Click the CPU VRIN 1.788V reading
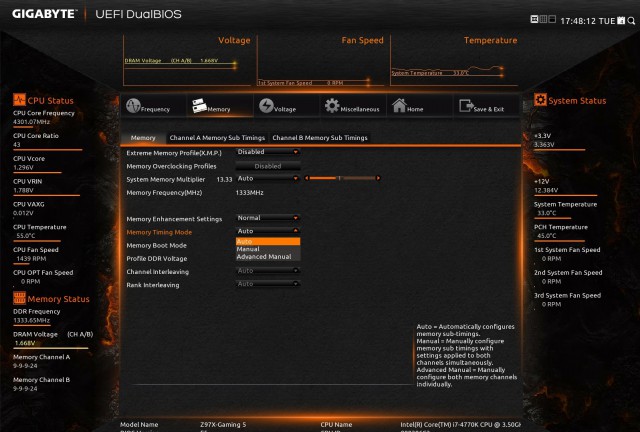Viewport: 640px width, 432px height. point(27,186)
